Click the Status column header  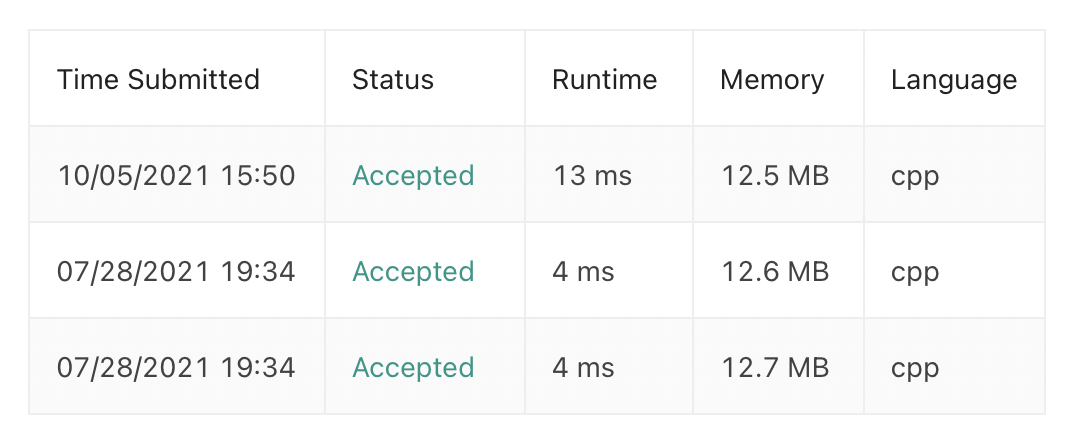pyautogui.click(x=393, y=80)
